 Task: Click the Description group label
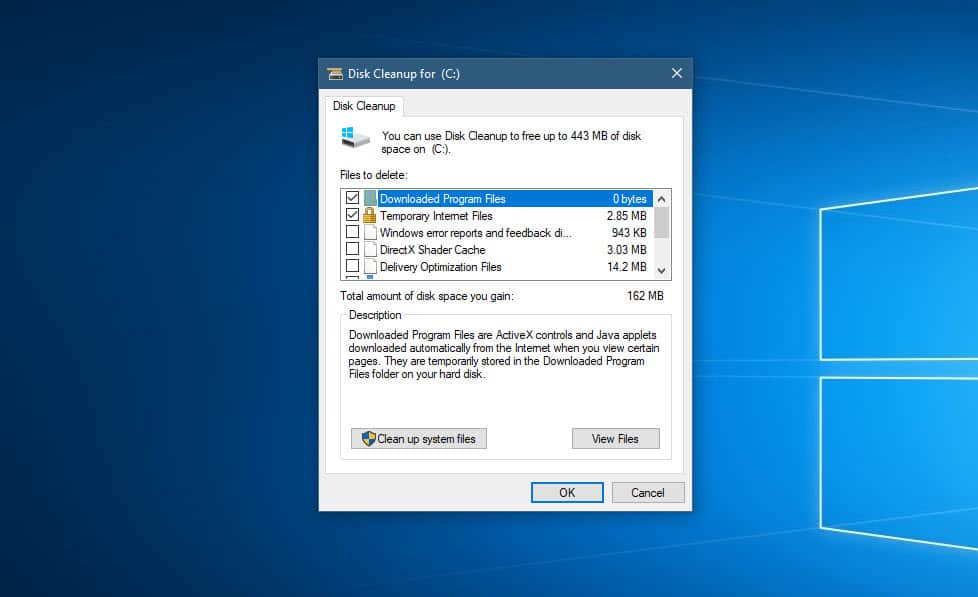[375, 315]
